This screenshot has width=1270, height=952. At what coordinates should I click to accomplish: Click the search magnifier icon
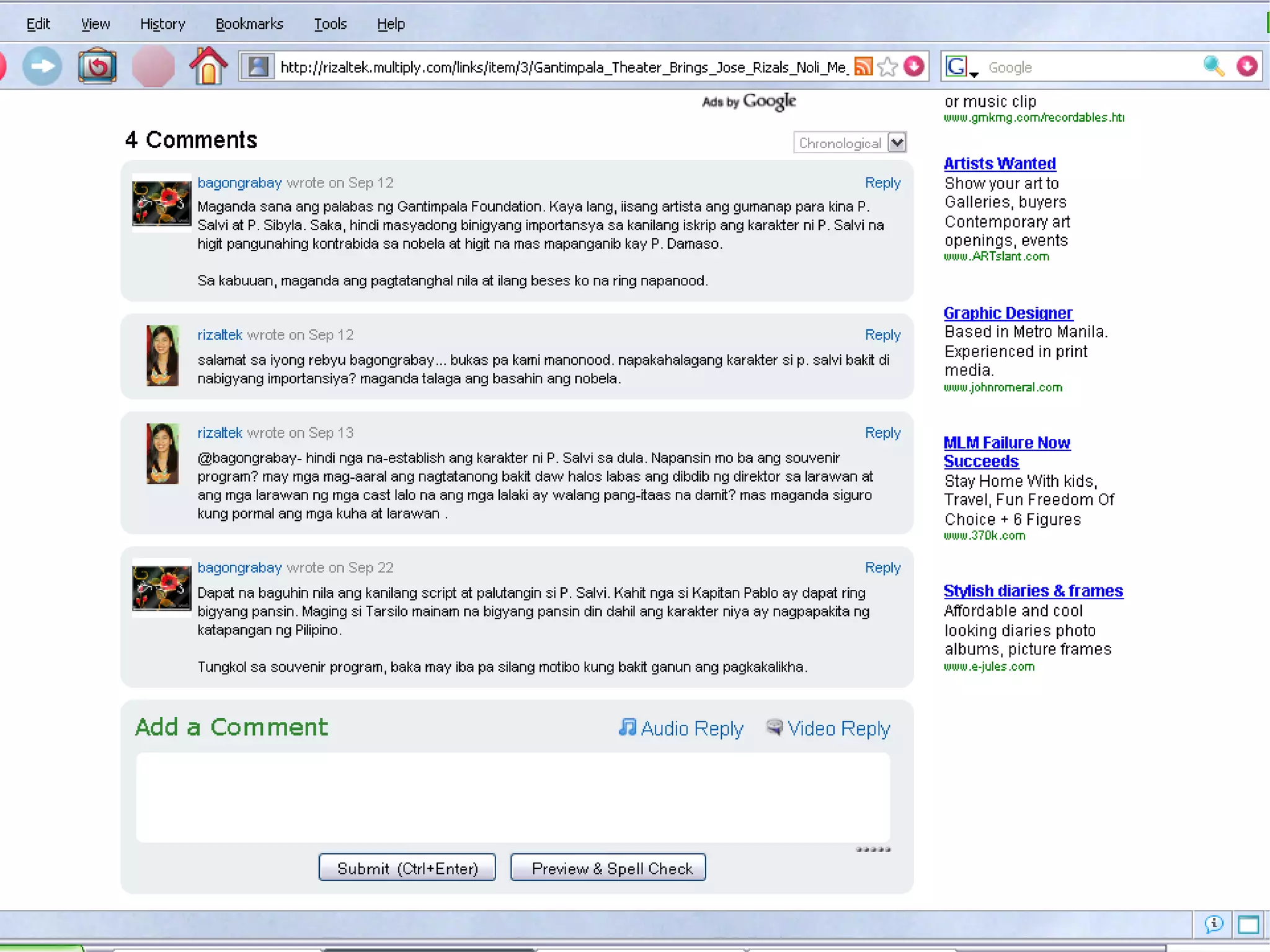1214,66
